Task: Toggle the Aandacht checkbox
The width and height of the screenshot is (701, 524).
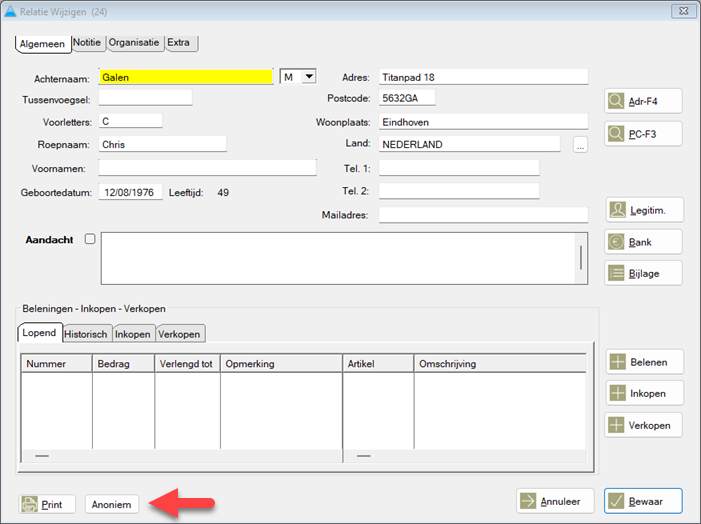Action: coord(90,240)
